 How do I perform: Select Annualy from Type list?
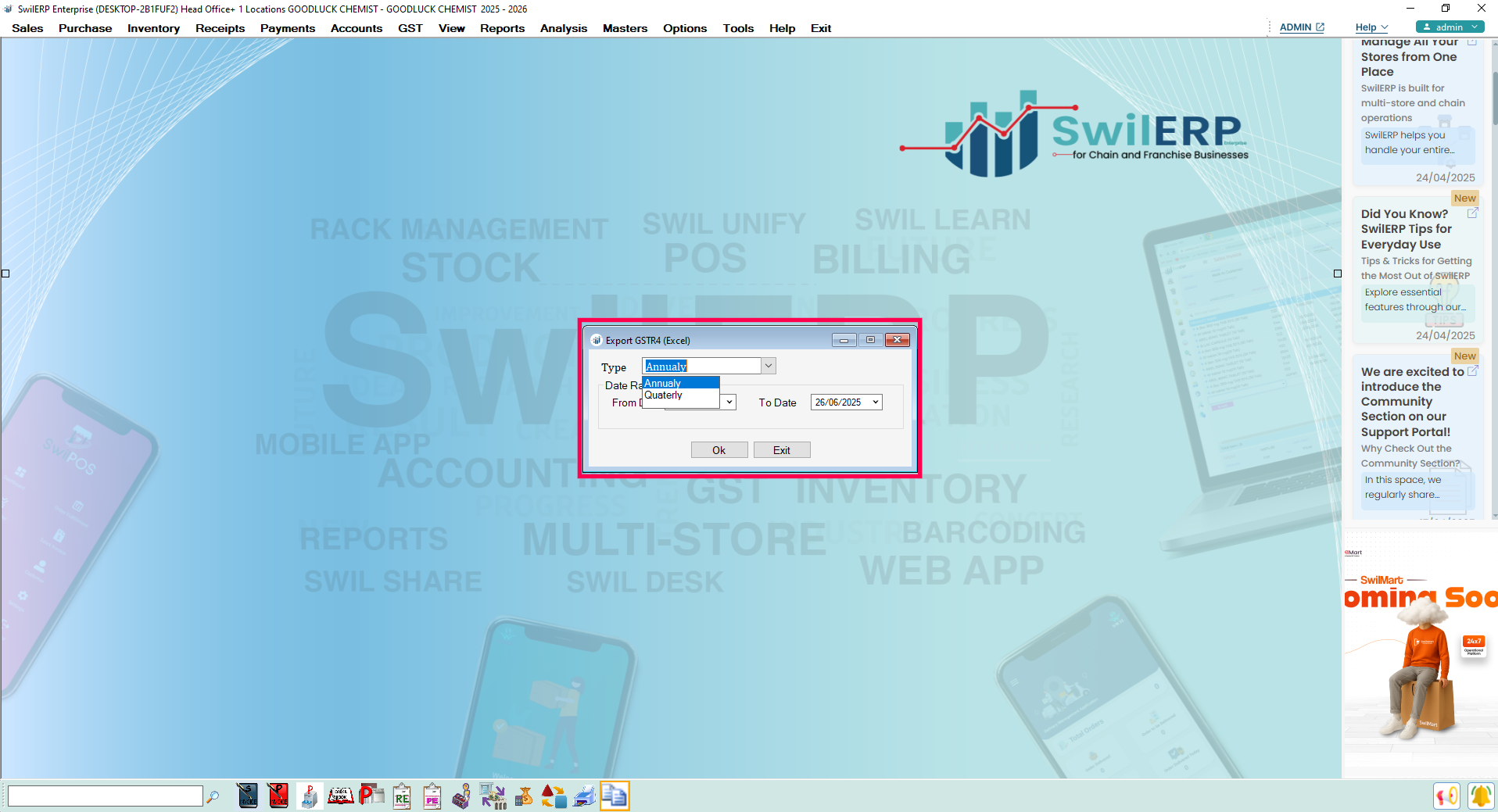pos(680,383)
